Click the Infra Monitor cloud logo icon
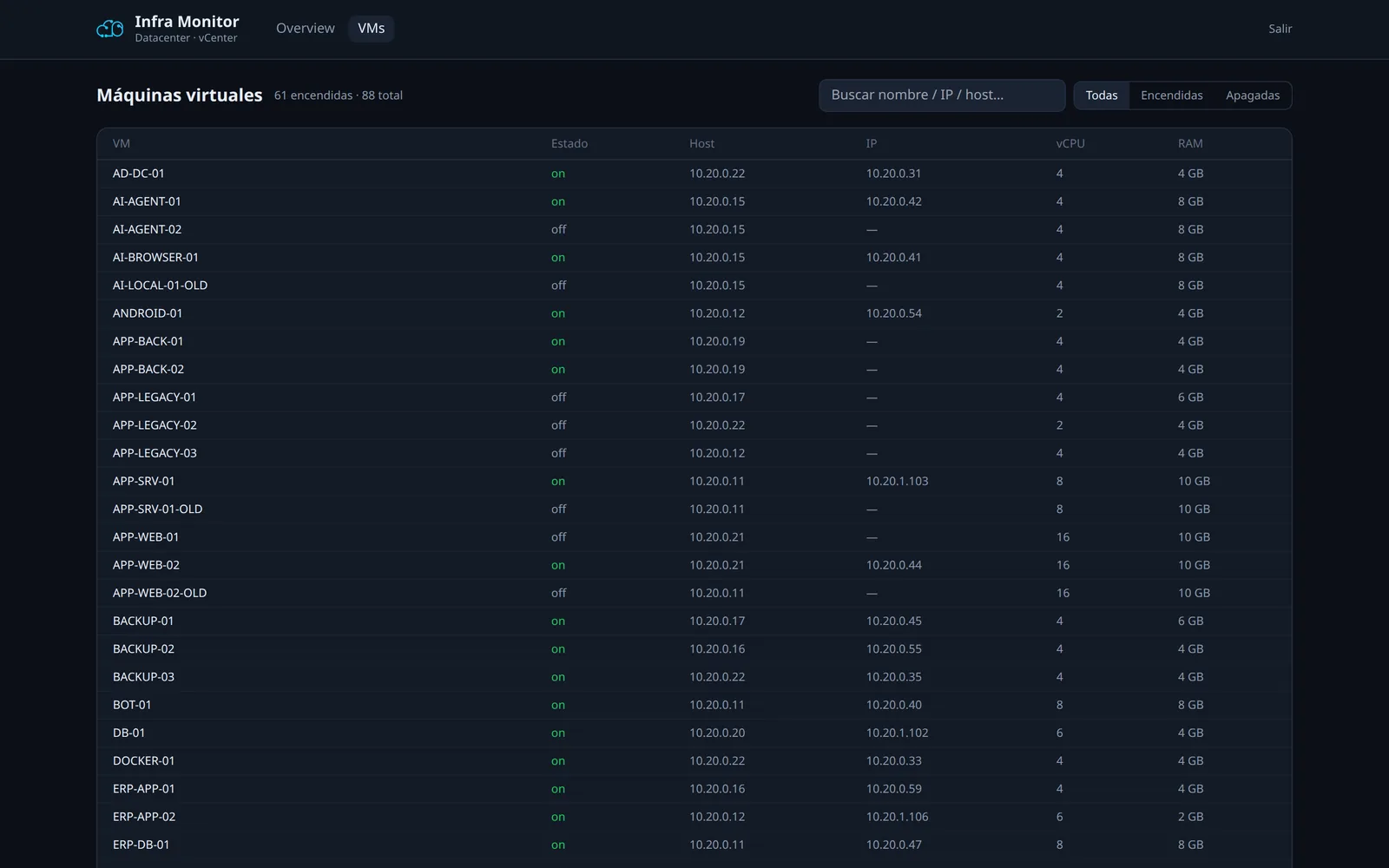1389x868 pixels. tap(109, 29)
